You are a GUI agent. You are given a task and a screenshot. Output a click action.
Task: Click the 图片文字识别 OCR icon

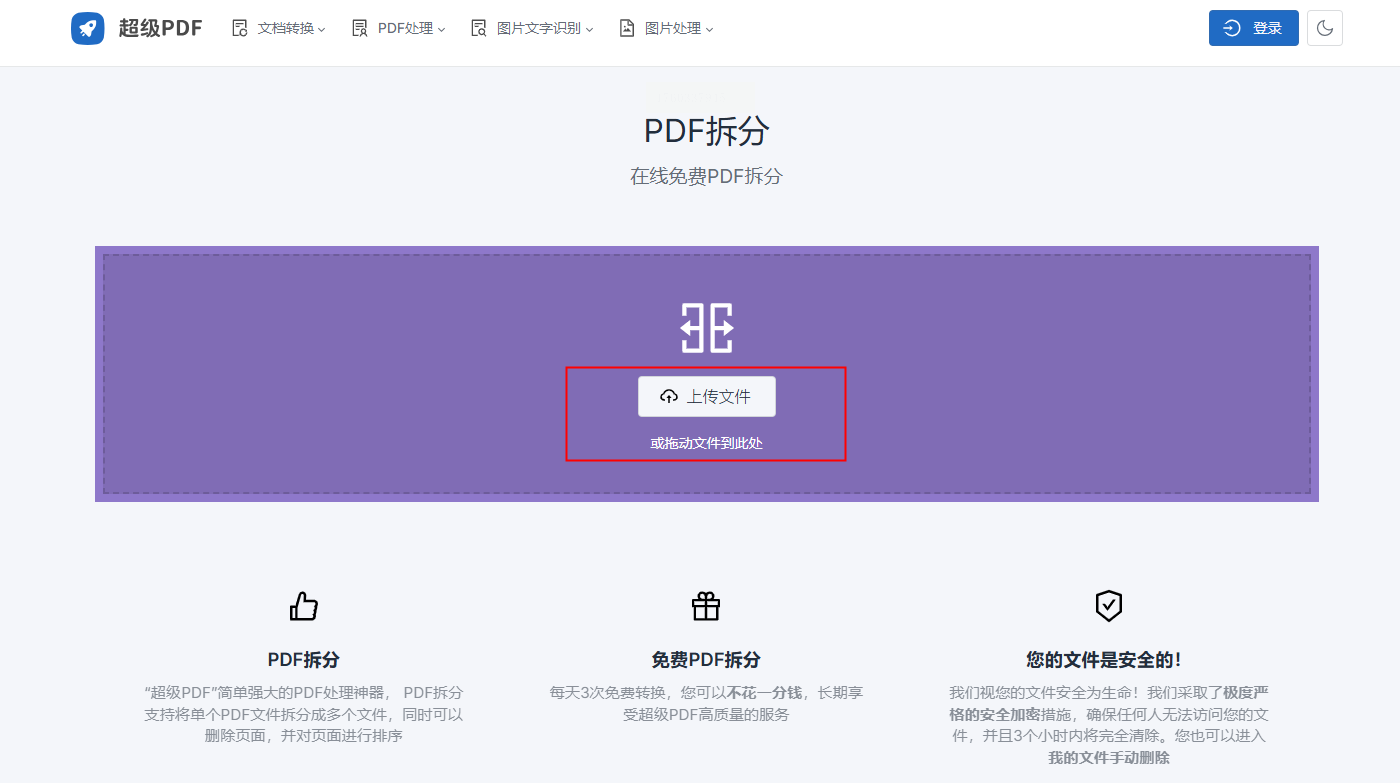pos(479,28)
